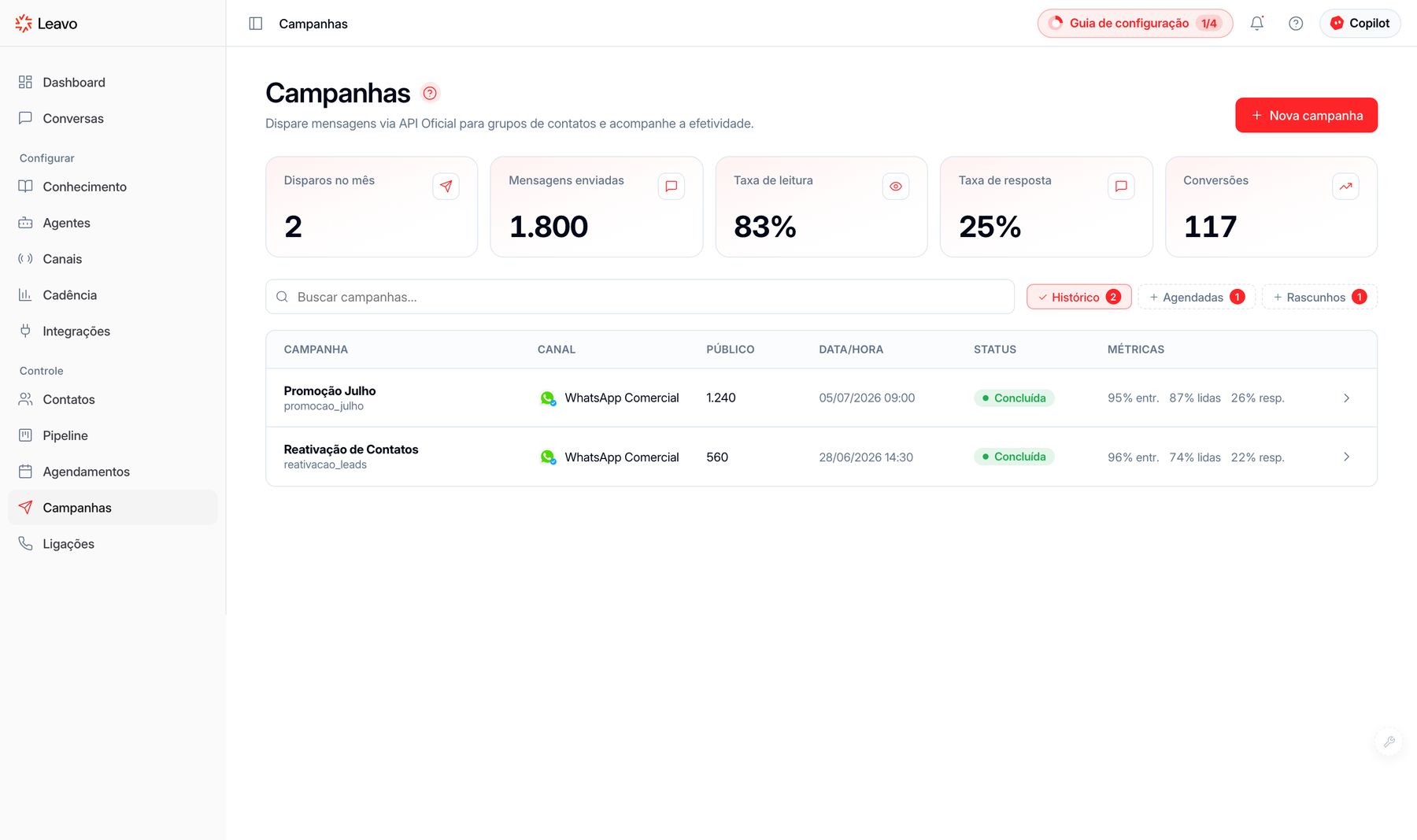Enable the Agendadas filter chip
Screen dimensions: 1417x840
tap(1197, 297)
